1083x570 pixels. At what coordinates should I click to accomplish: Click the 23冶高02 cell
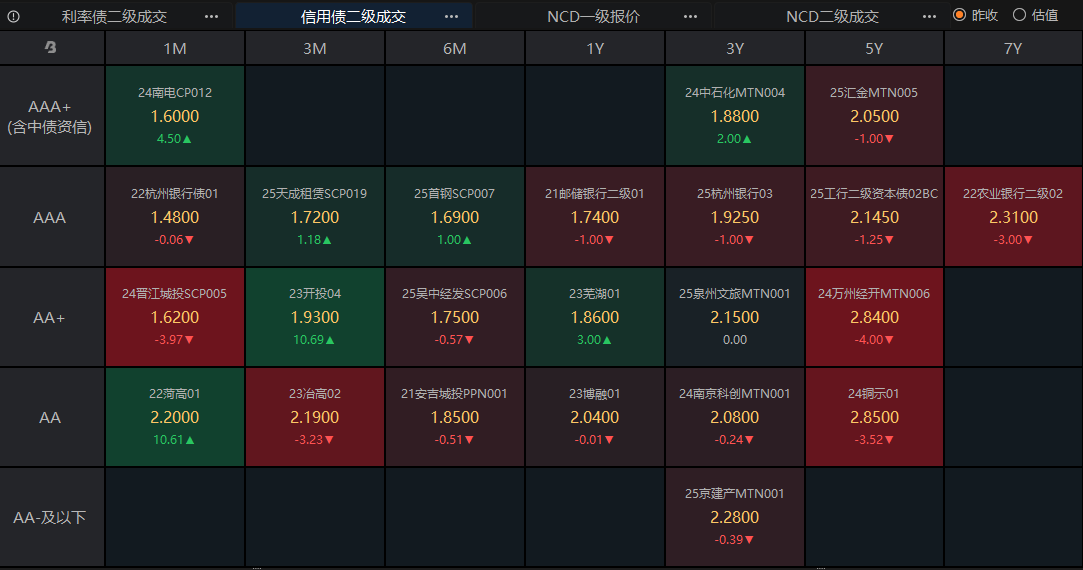point(315,417)
